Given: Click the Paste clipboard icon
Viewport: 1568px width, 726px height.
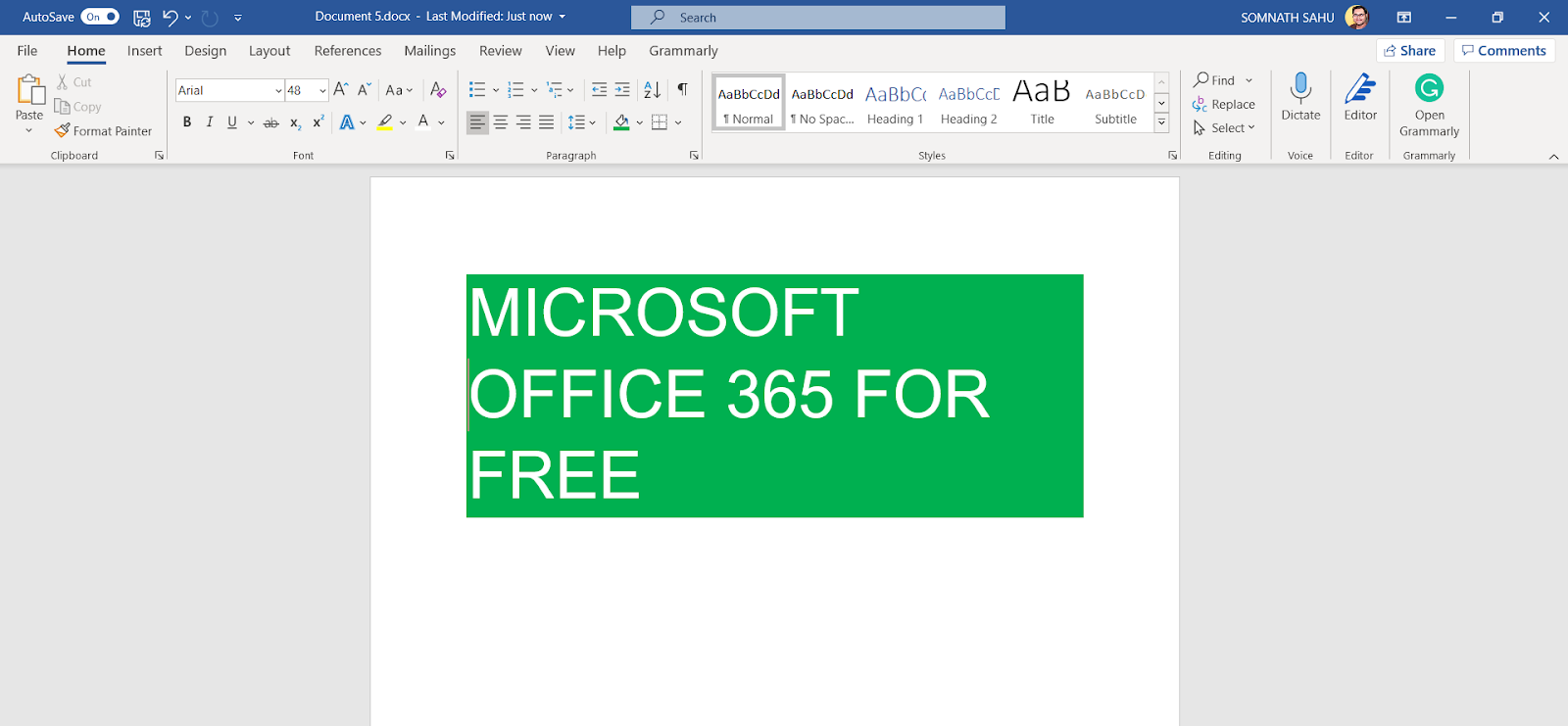Looking at the screenshot, I should click(x=29, y=90).
